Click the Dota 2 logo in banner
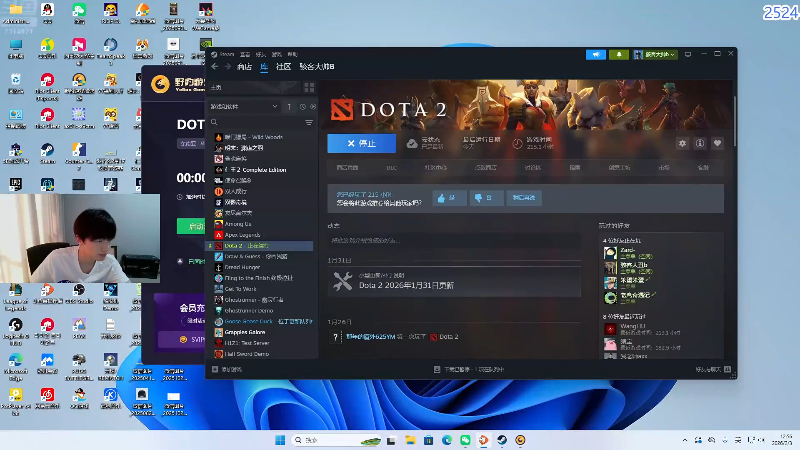The image size is (800, 450). [x=388, y=109]
